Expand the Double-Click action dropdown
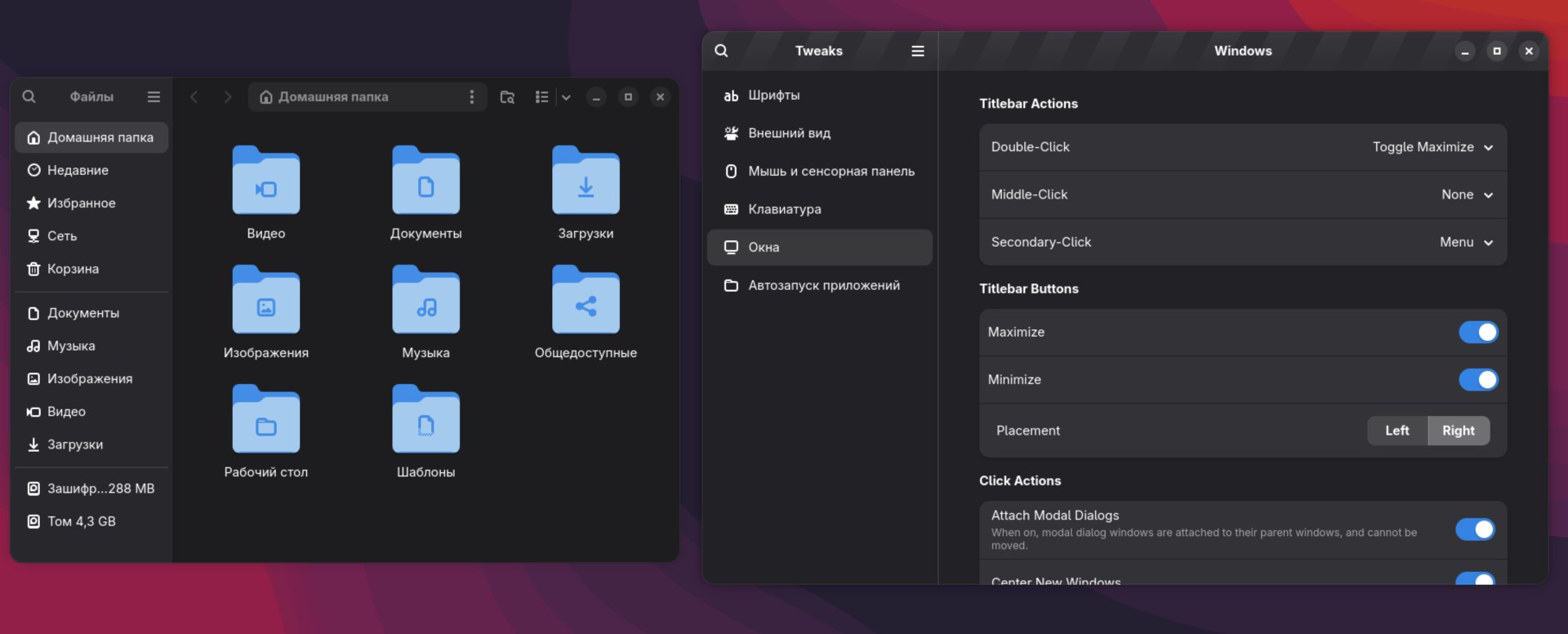Screen dimensions: 1568x634 coord(1432,147)
